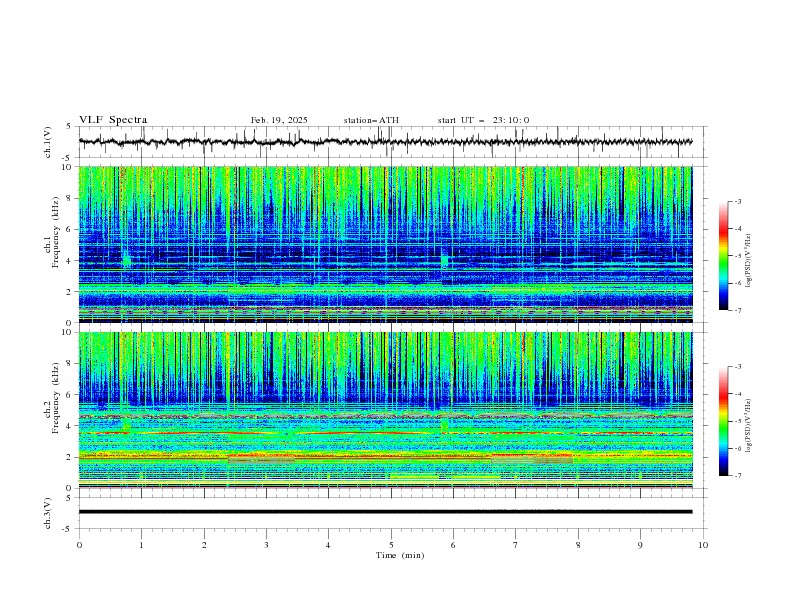Click the ch.2 spectrogram "4" kHz tick label
The image size is (792, 612).
click(71, 426)
